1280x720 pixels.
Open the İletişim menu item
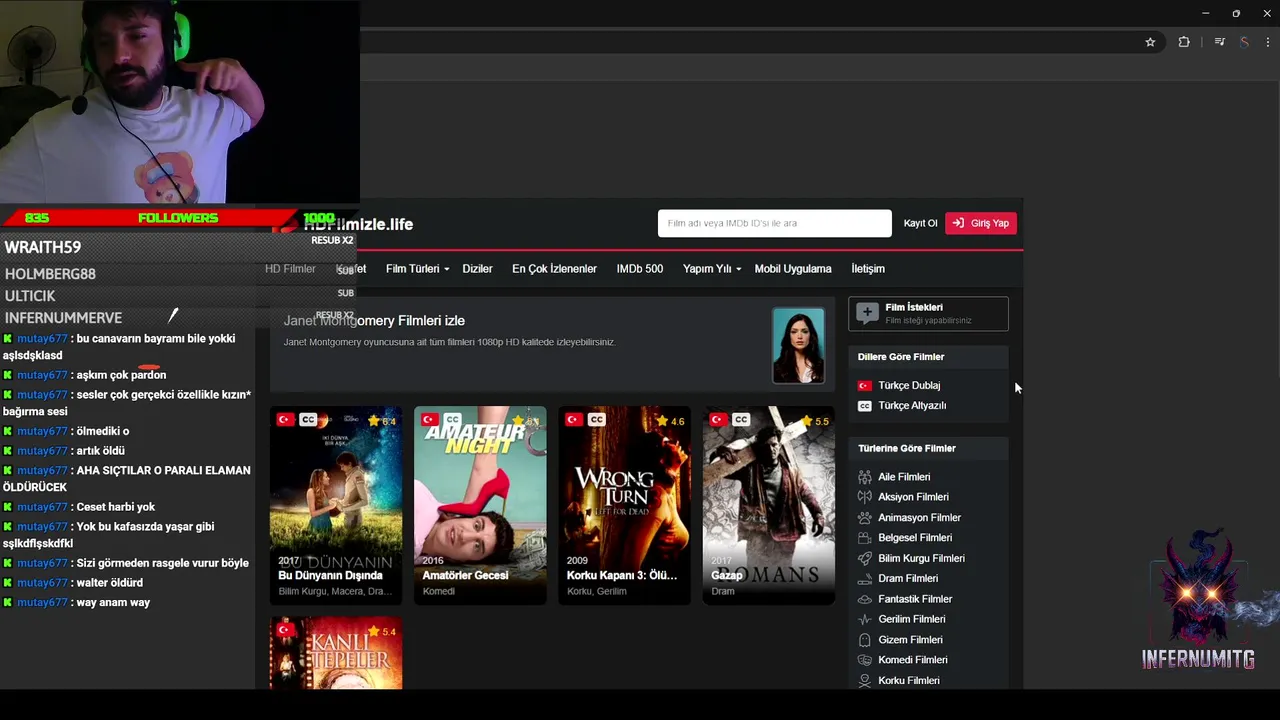click(x=868, y=269)
